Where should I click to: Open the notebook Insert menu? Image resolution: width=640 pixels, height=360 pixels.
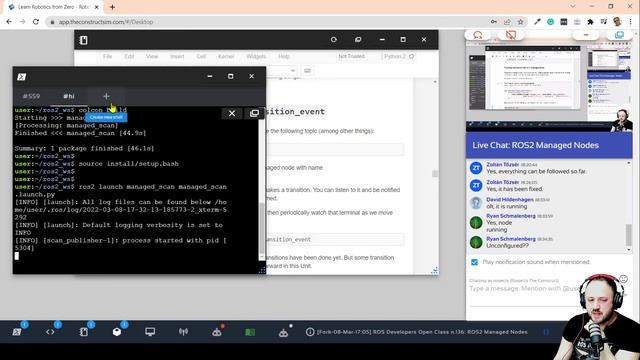click(177, 56)
